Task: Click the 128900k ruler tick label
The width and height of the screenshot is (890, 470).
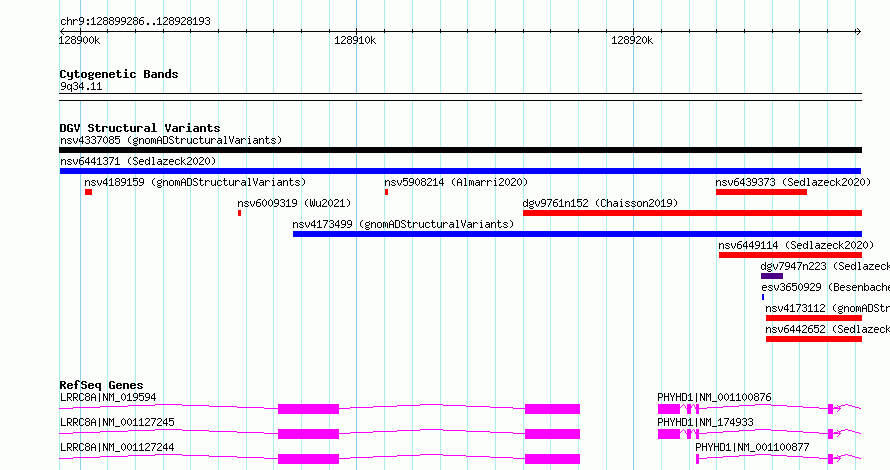Action: [79, 40]
